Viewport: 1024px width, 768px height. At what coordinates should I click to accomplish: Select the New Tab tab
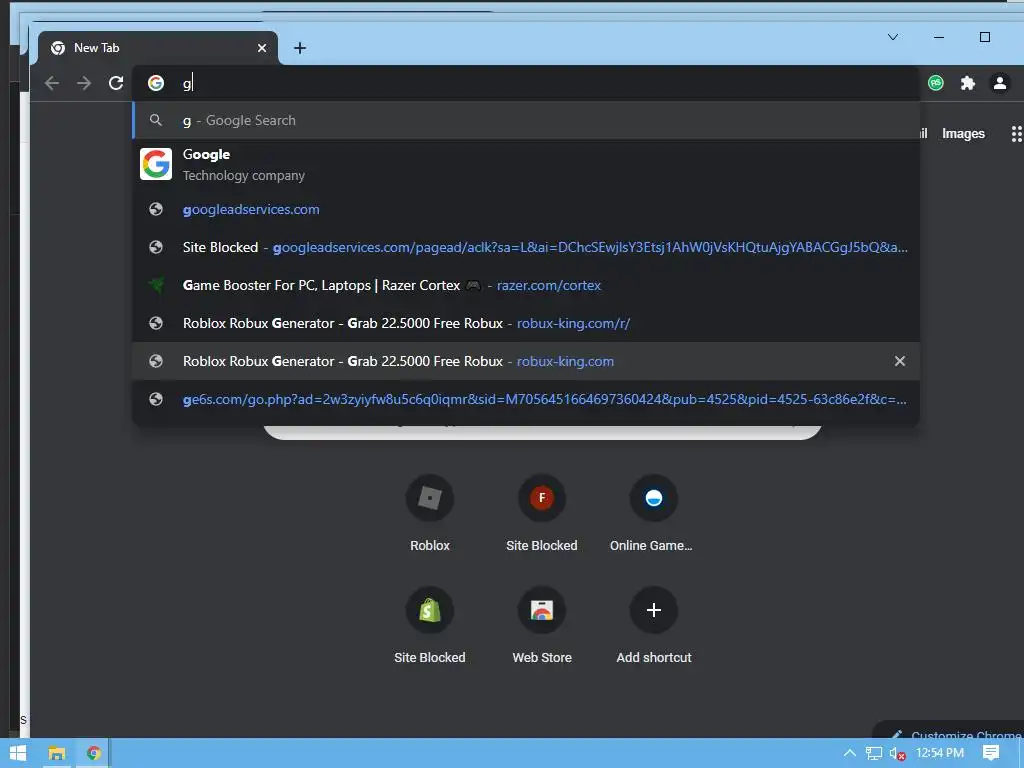click(x=158, y=48)
